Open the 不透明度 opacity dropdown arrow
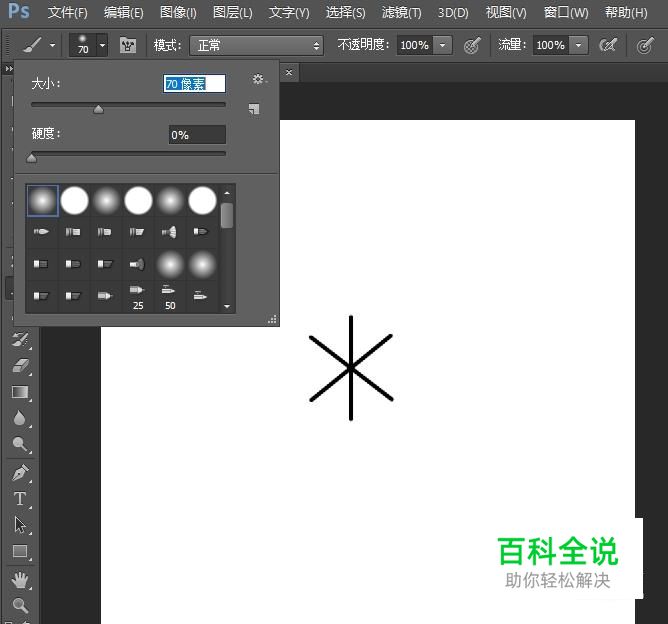The width and height of the screenshot is (668, 624). 443,45
